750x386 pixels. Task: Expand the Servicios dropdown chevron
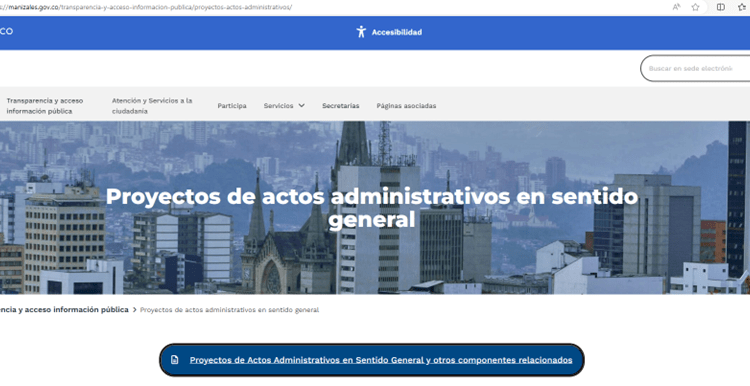301,106
